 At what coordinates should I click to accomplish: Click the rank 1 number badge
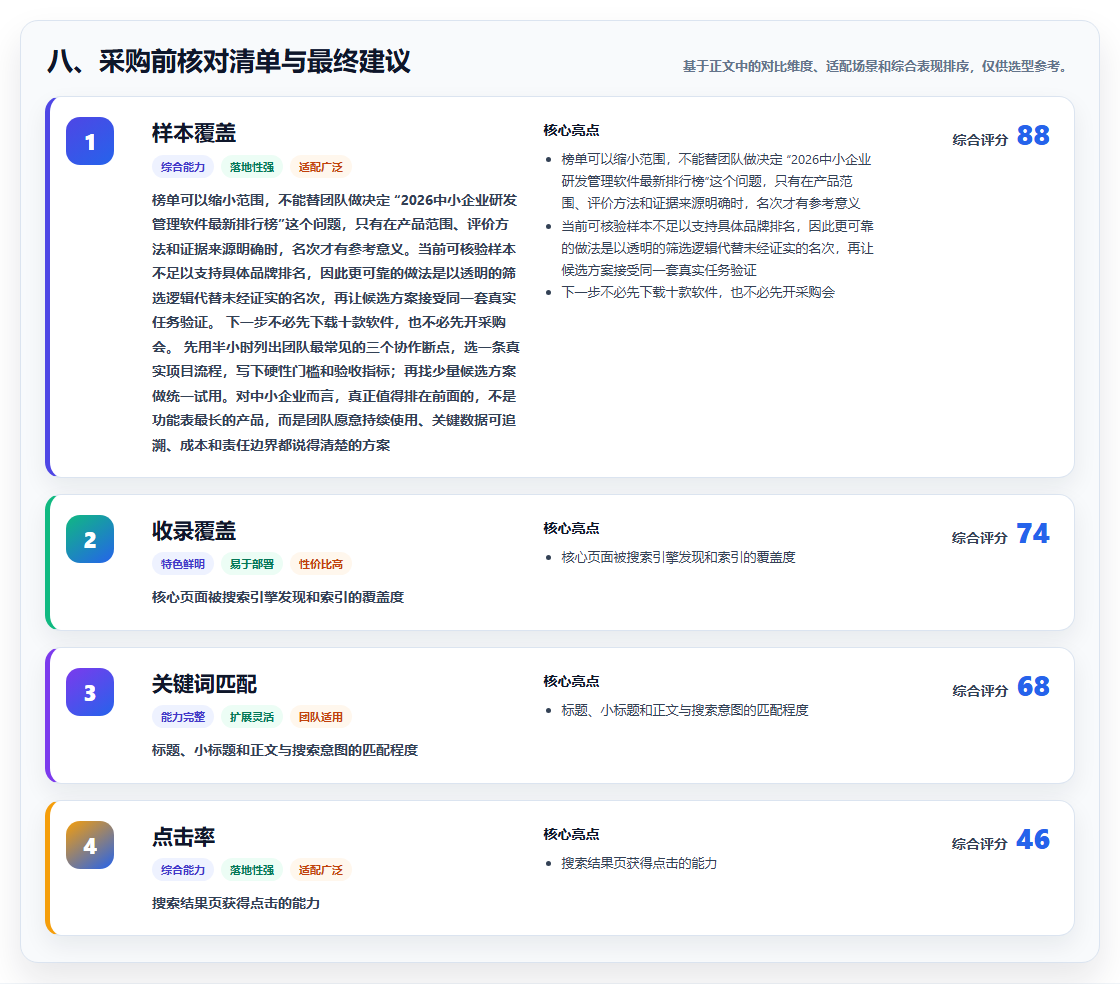coord(90,141)
